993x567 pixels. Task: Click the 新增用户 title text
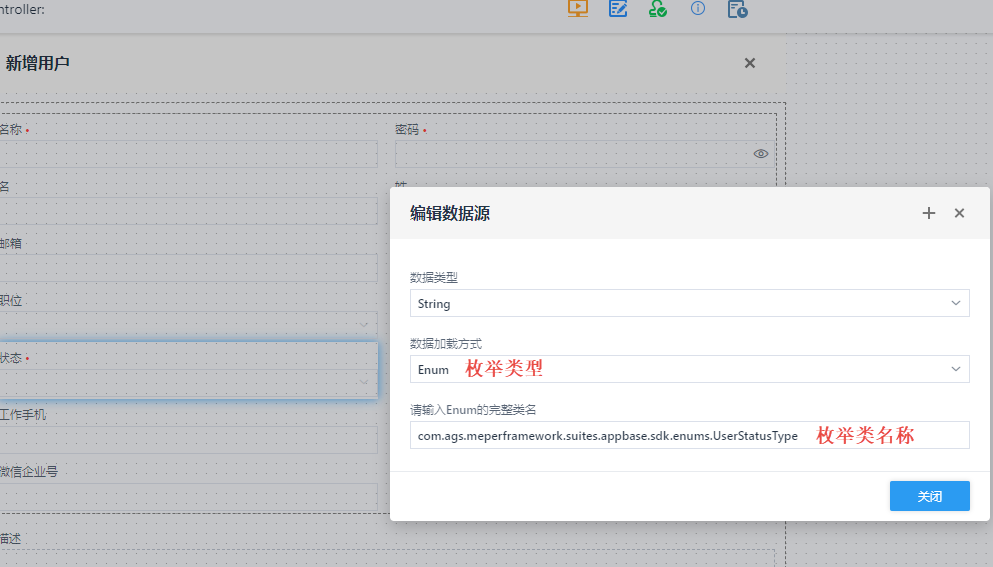tap(37, 63)
